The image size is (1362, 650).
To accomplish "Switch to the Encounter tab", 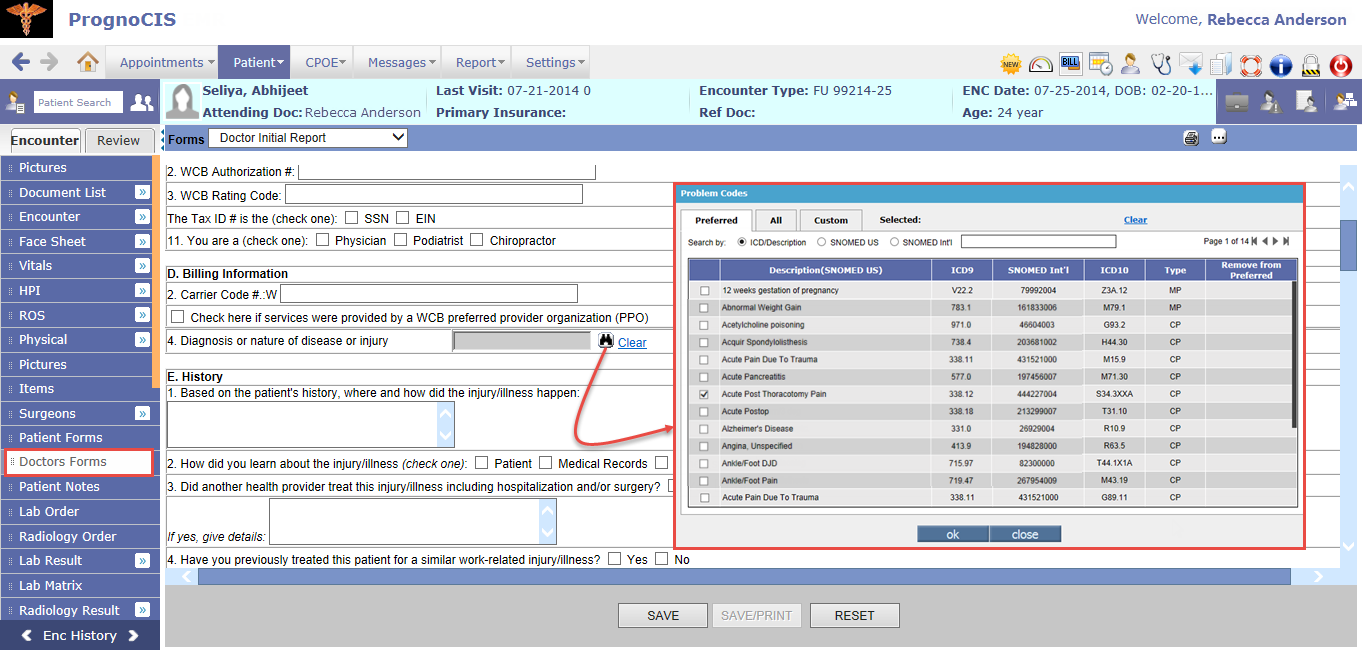I will click(45, 141).
